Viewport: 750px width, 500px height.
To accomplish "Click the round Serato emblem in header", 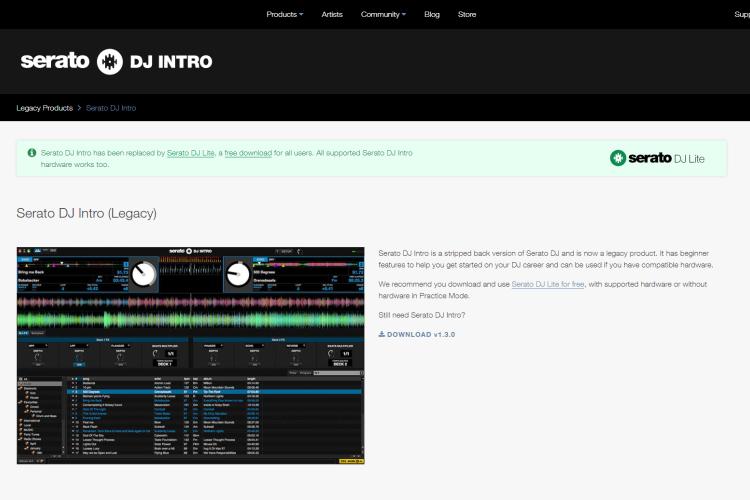I will pos(110,62).
